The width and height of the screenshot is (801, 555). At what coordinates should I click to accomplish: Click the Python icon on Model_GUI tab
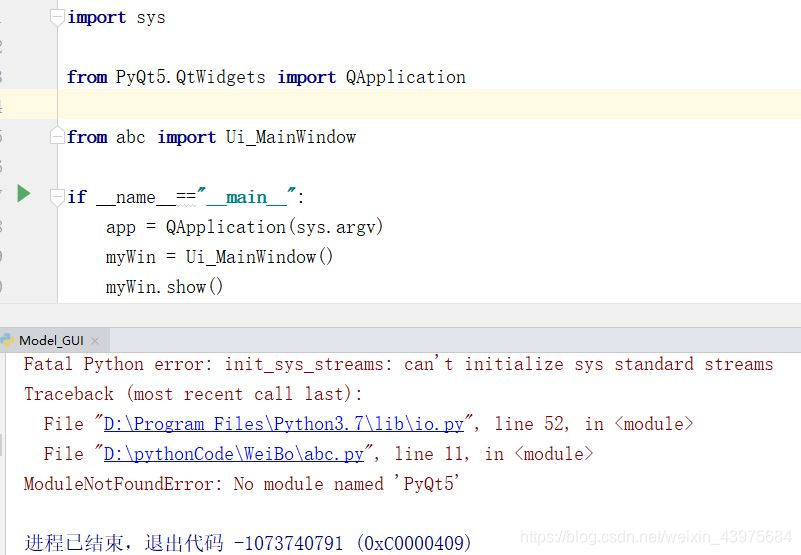(7, 340)
